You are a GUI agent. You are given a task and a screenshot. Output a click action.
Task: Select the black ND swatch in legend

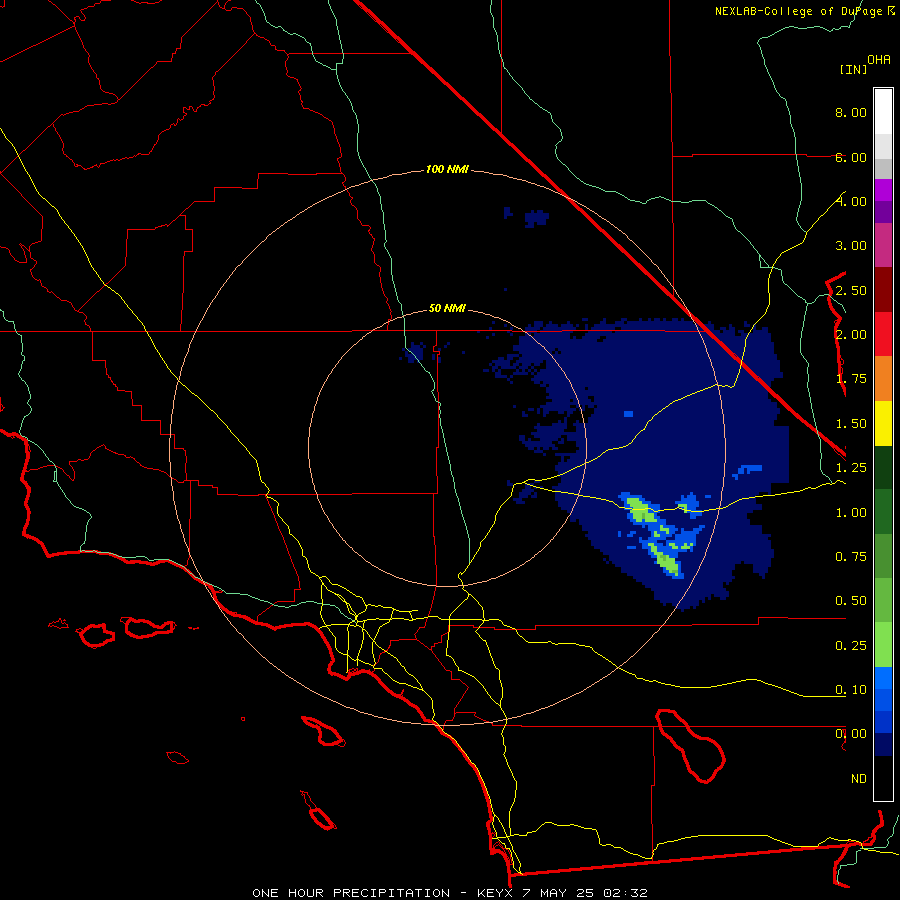883,778
